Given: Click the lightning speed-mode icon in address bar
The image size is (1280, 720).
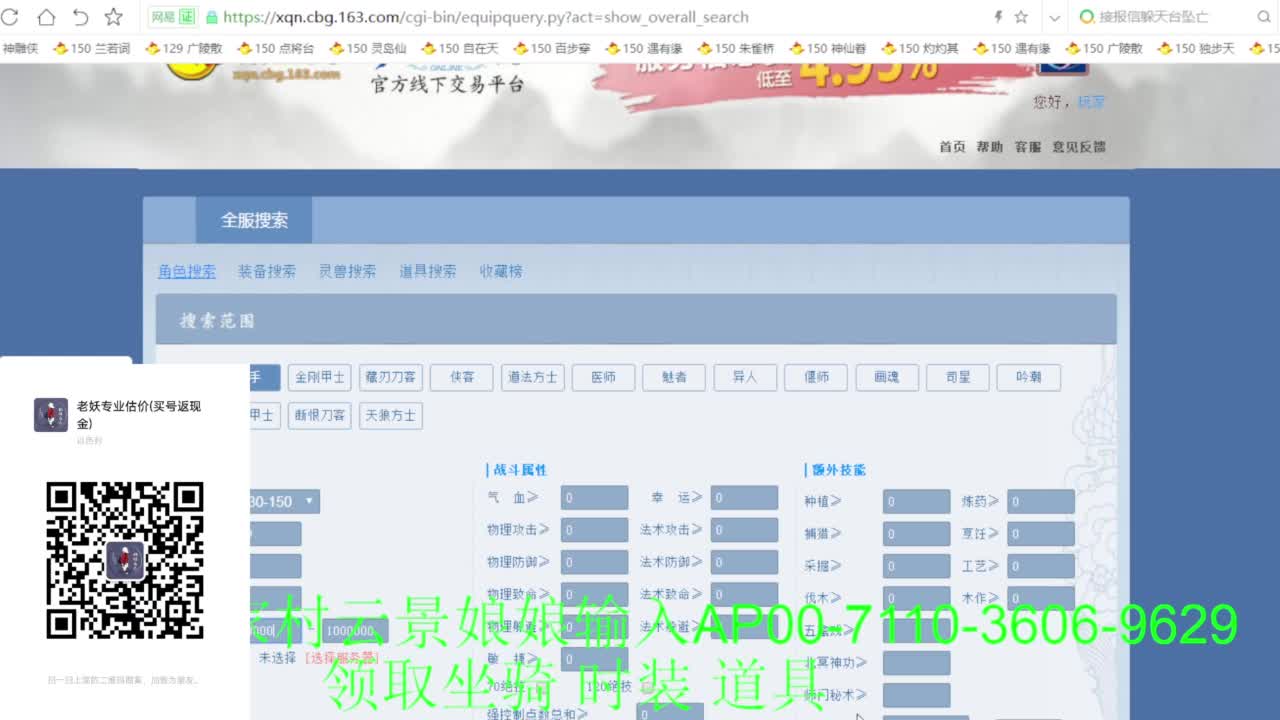Looking at the screenshot, I should click(x=998, y=17).
